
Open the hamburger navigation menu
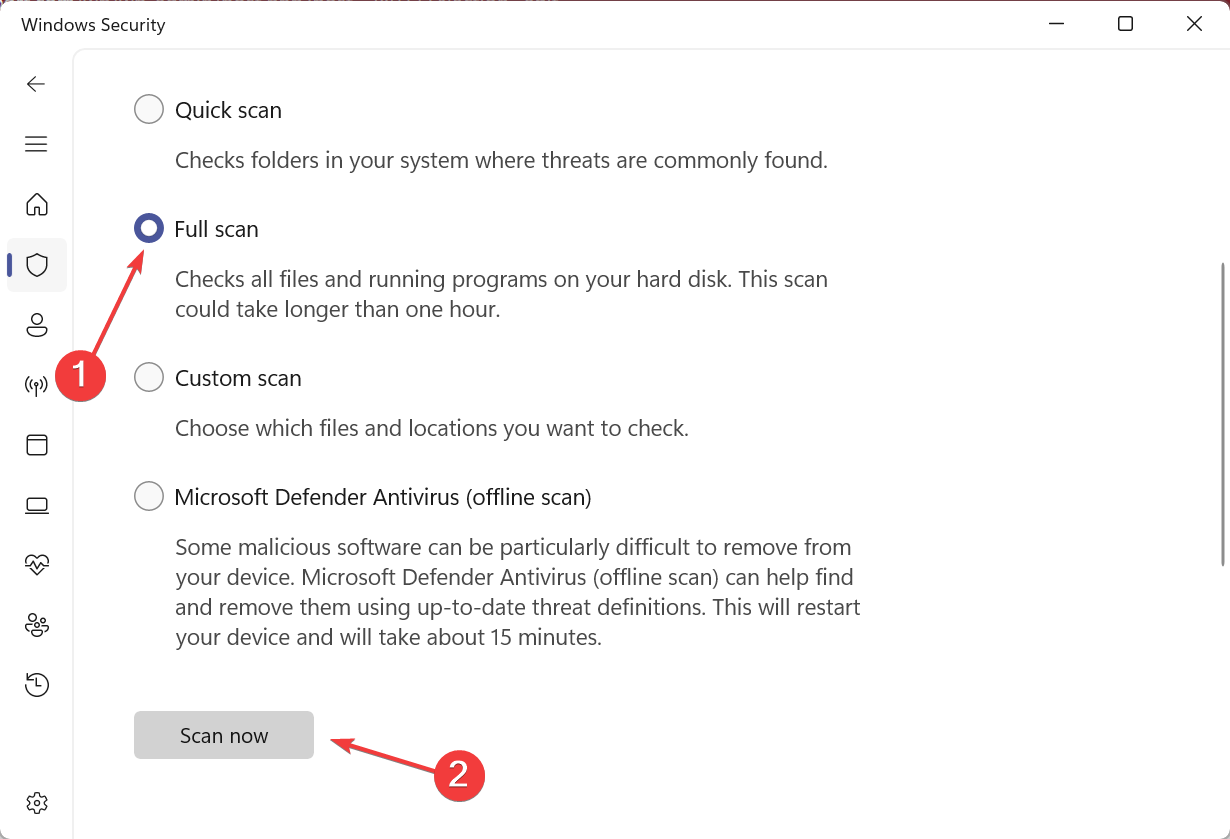click(x=36, y=144)
